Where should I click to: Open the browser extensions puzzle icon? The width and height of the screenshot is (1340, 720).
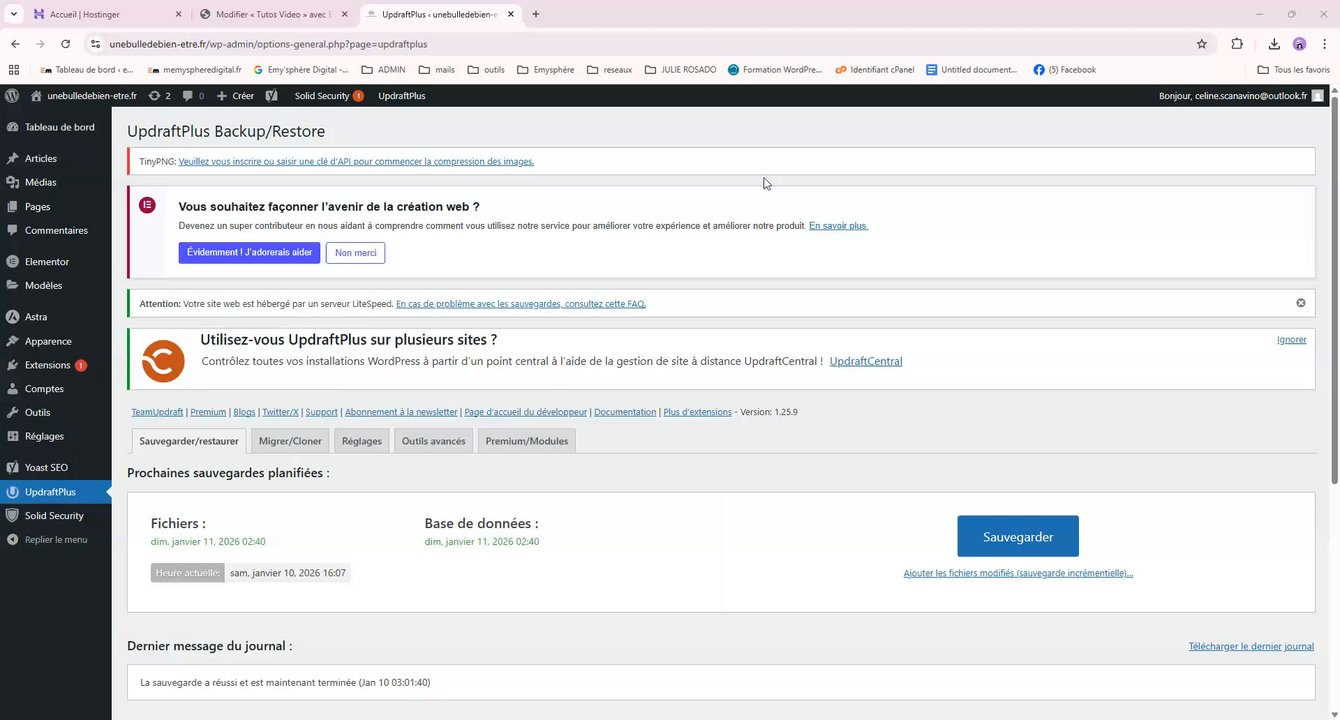1237,44
